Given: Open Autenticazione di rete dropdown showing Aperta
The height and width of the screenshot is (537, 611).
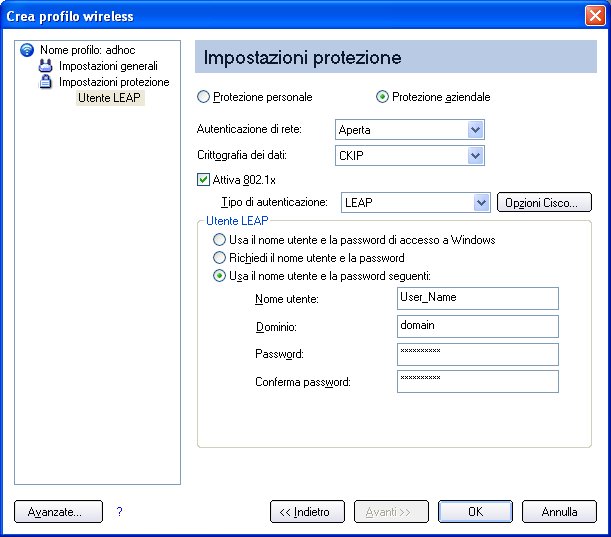Looking at the screenshot, I should point(410,130).
